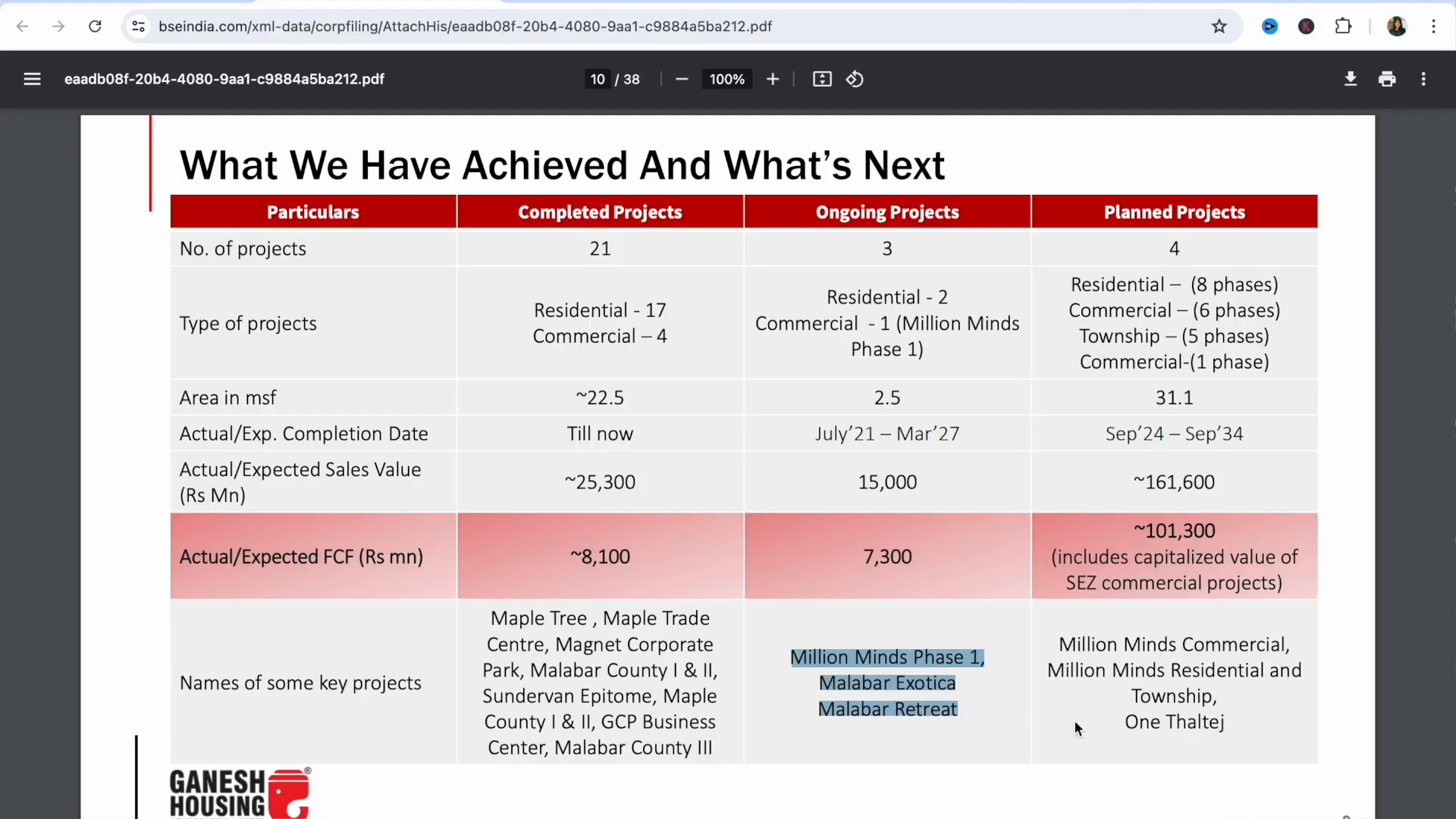The image size is (1456, 819).
Task: Zoom in the PDF document
Action: pyautogui.click(x=773, y=79)
